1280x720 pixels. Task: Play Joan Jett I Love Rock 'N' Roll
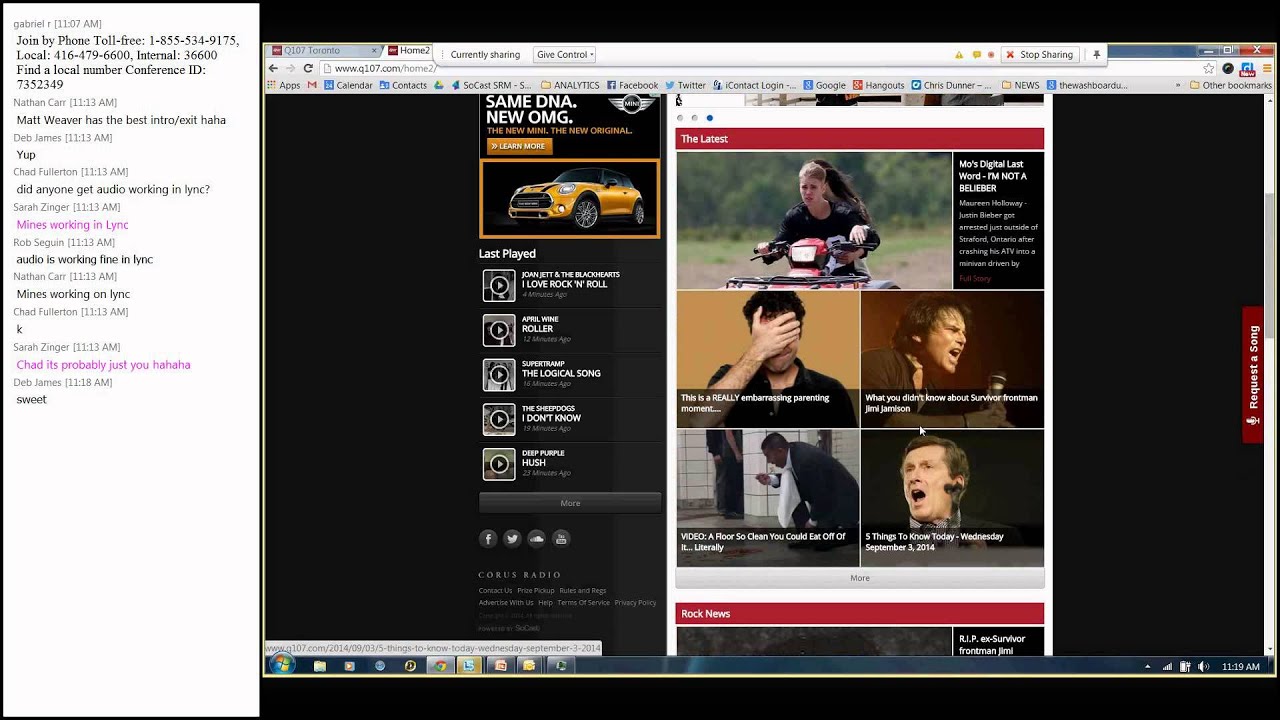499,286
